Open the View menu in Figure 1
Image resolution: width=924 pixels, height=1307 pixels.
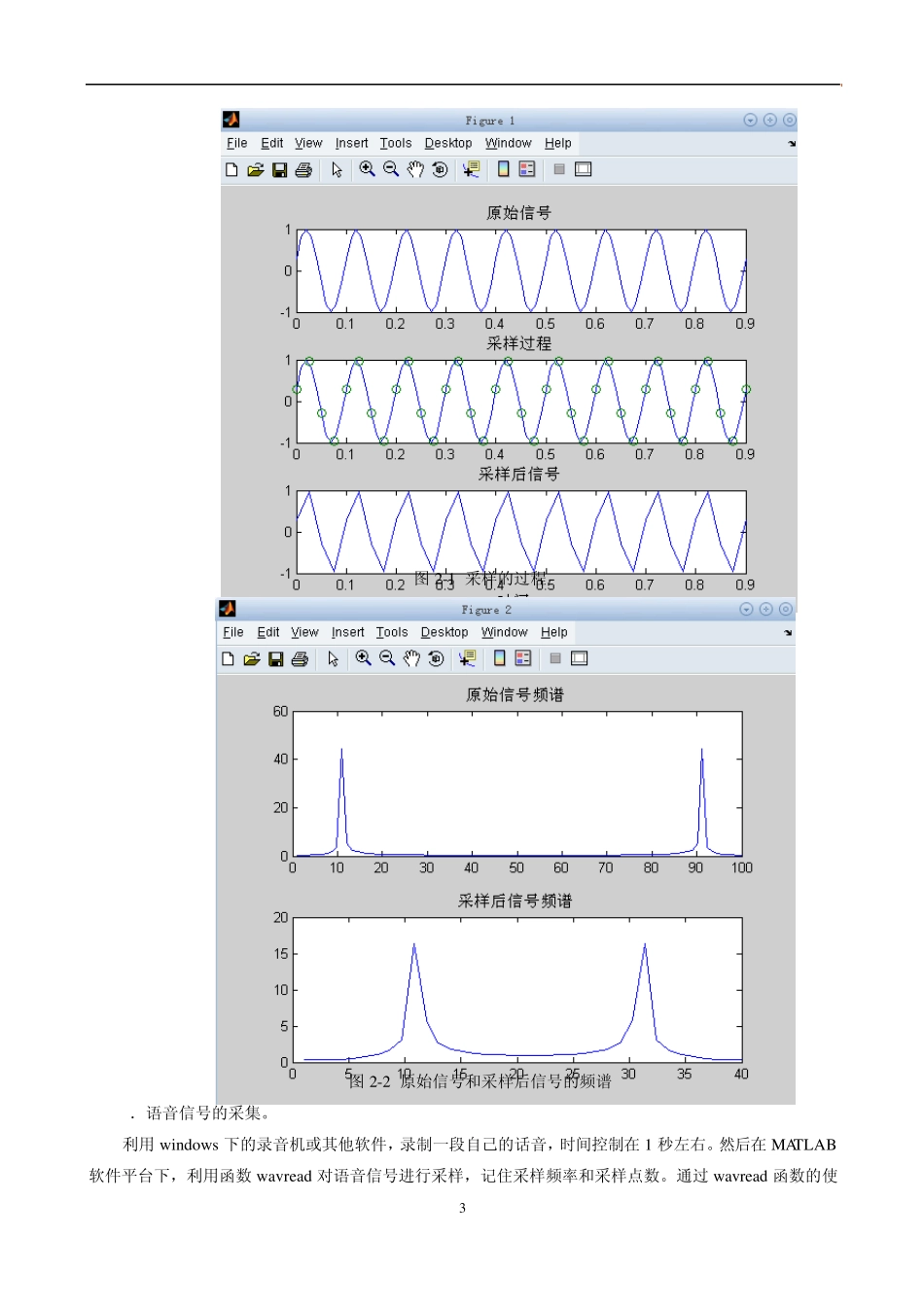(308, 143)
